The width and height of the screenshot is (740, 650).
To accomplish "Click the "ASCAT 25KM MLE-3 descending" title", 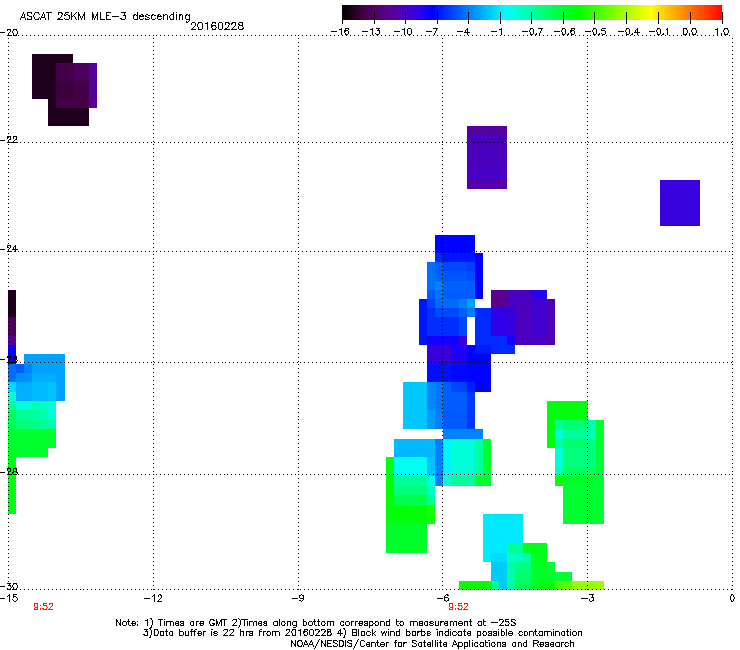I will pyautogui.click(x=105, y=17).
